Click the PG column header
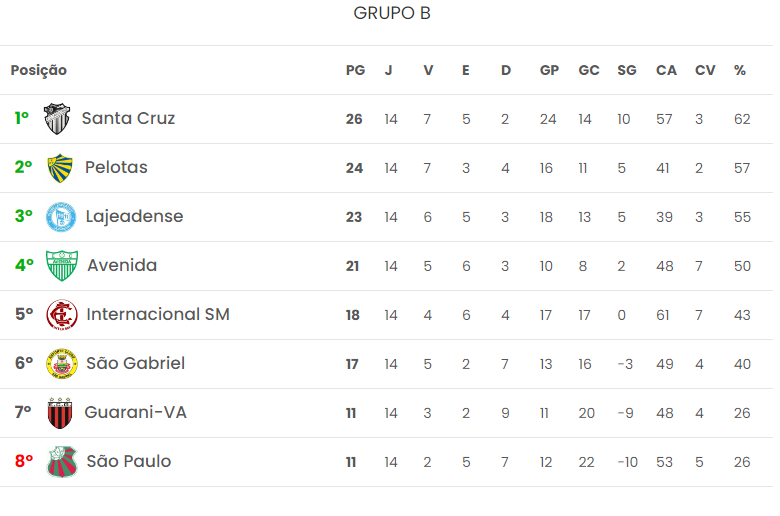Screen dimensions: 780x516 coord(355,71)
